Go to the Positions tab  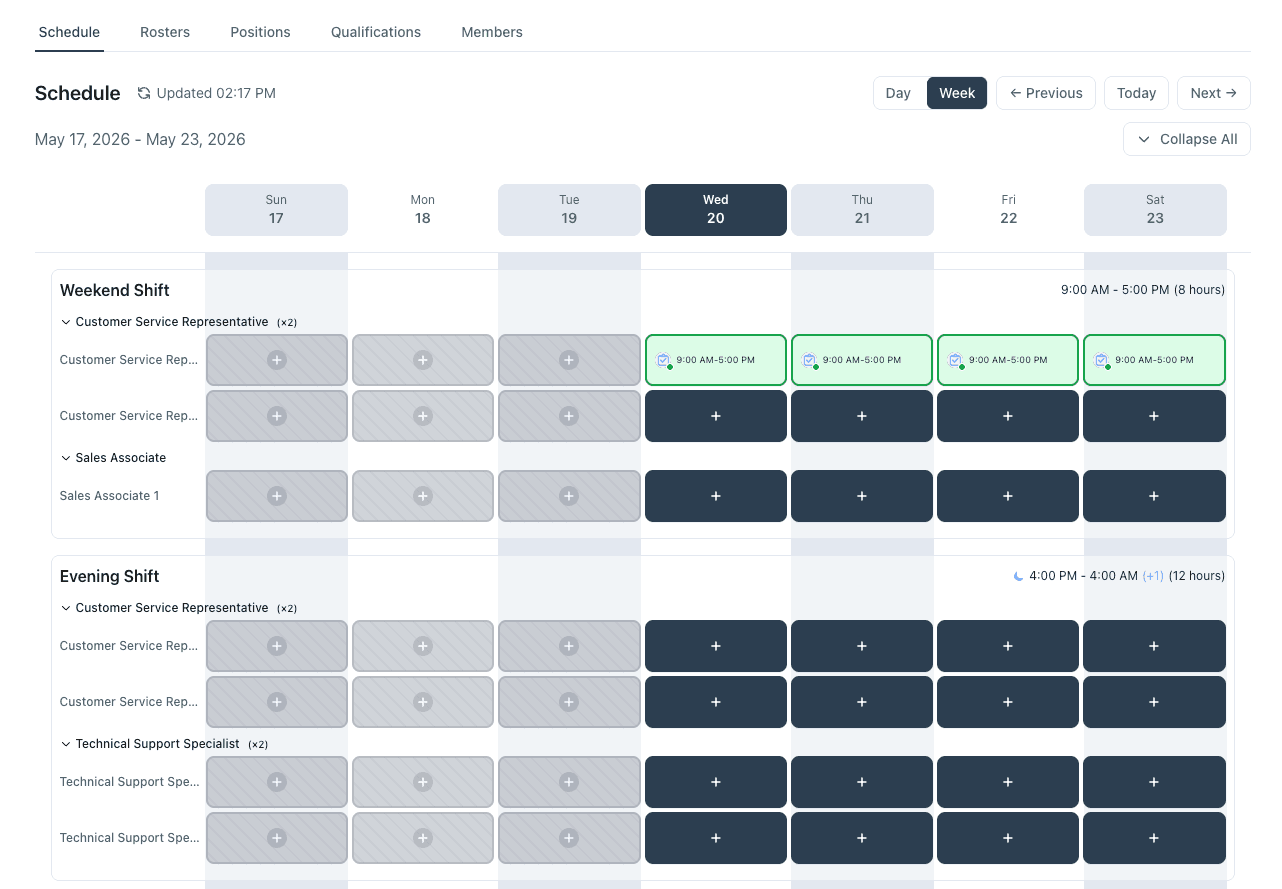point(260,32)
